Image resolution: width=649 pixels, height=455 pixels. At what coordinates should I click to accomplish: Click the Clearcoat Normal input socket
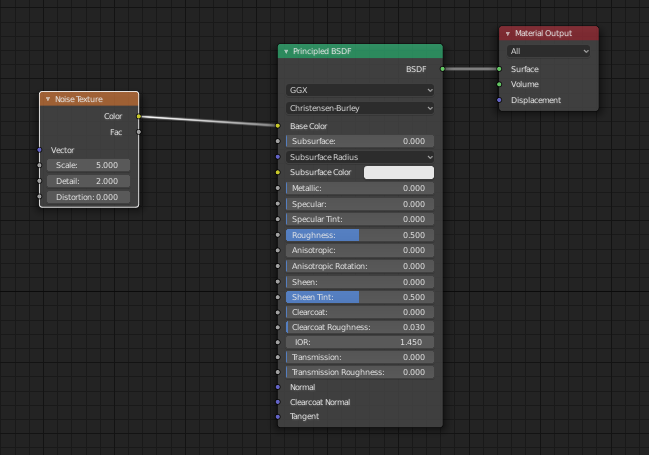[278, 402]
